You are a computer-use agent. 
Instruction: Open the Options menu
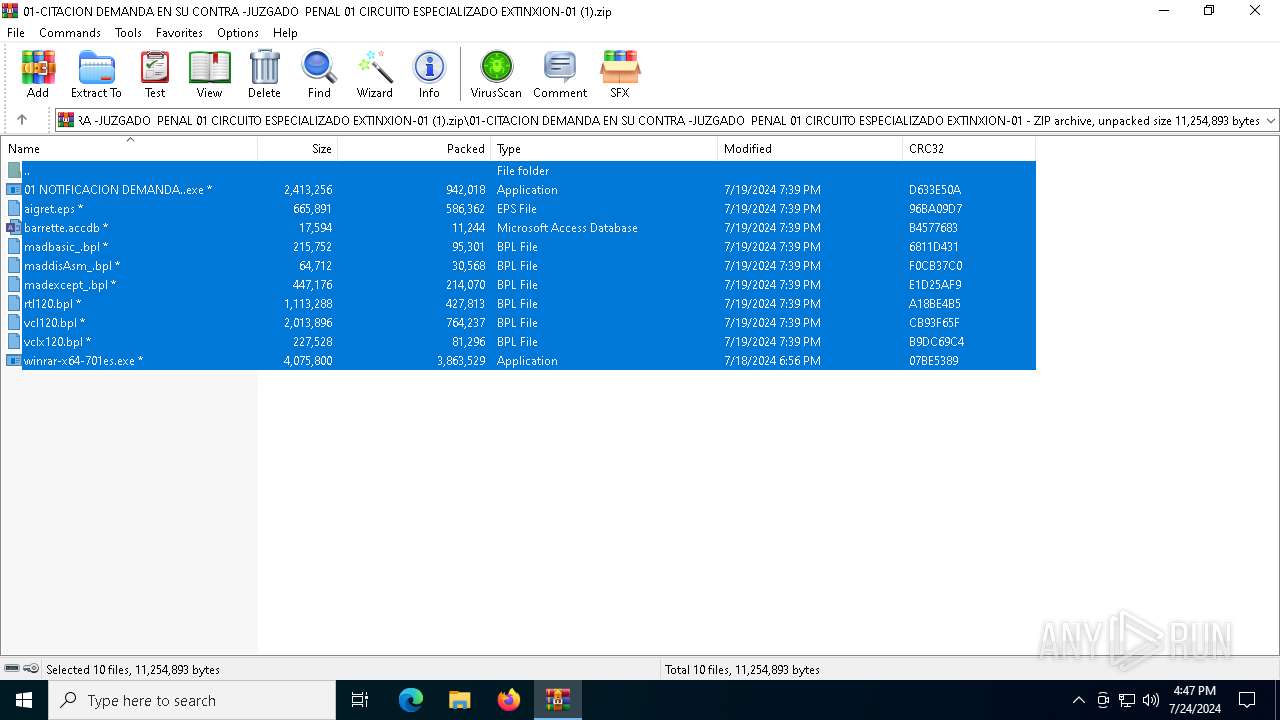(238, 33)
